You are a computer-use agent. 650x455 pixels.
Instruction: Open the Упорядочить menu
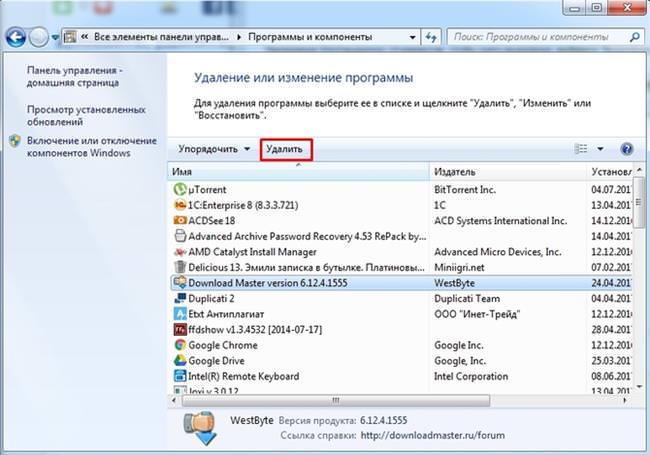(x=214, y=149)
